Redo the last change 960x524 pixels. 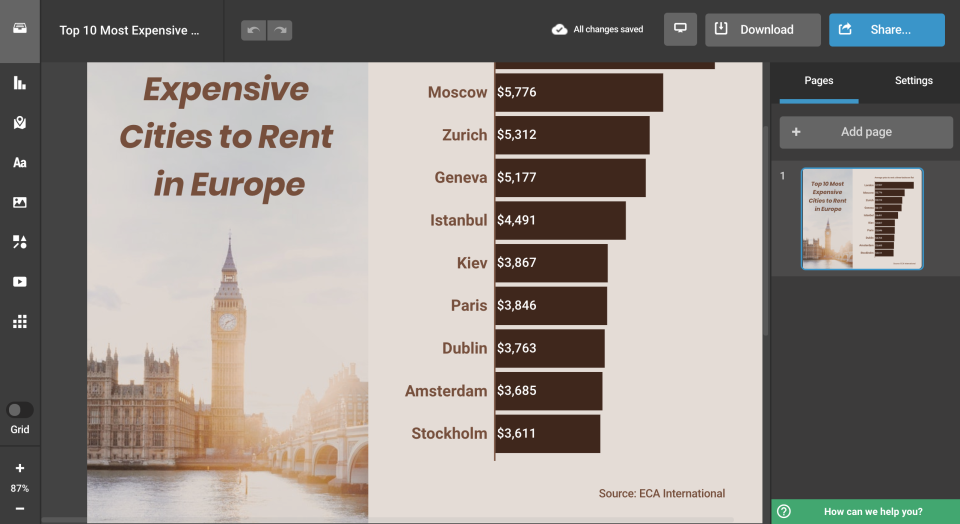tap(280, 30)
